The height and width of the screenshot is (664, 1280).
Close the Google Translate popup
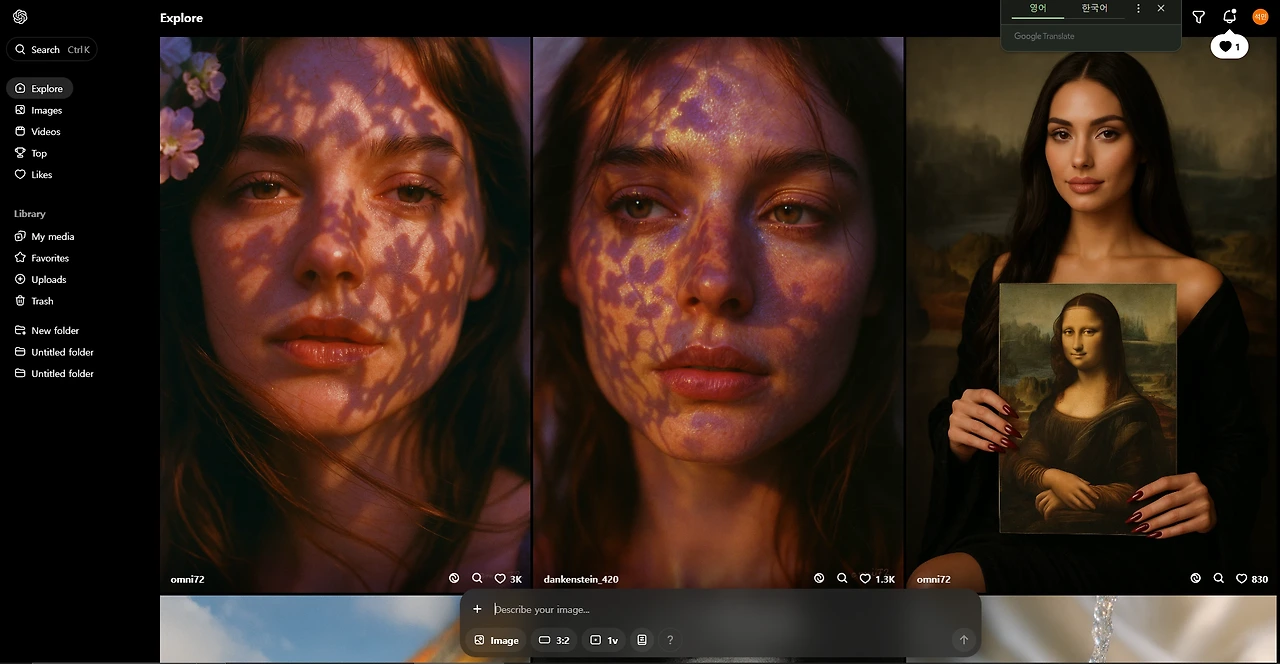pyautogui.click(x=1161, y=8)
